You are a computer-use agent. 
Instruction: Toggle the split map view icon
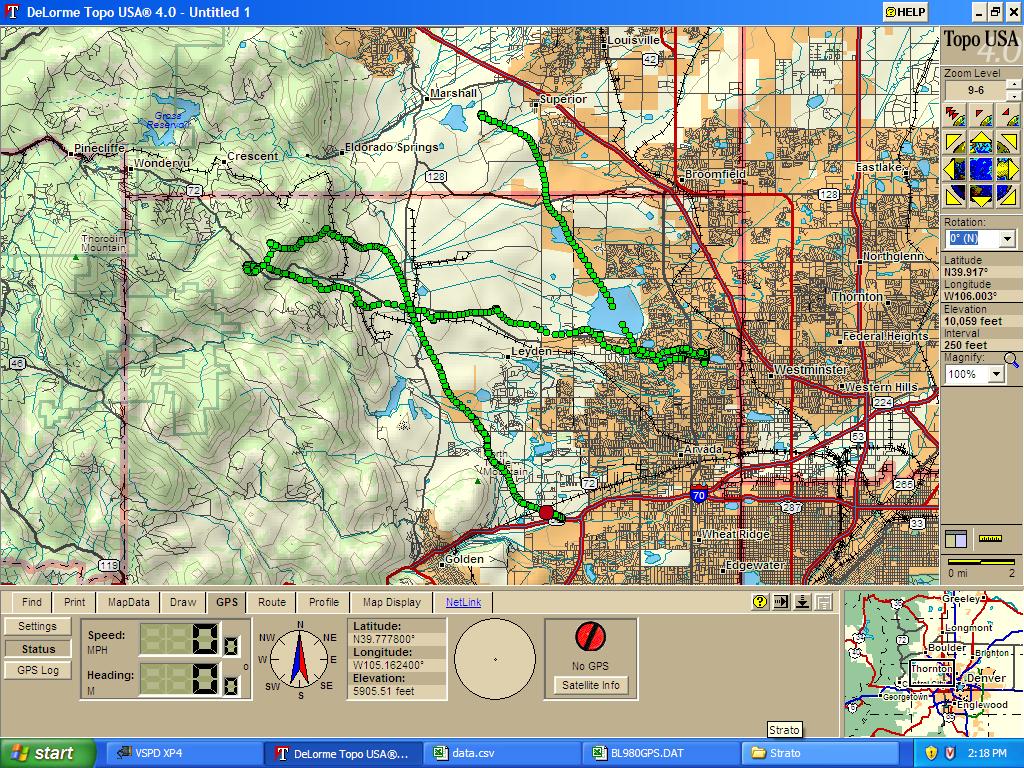(956, 539)
